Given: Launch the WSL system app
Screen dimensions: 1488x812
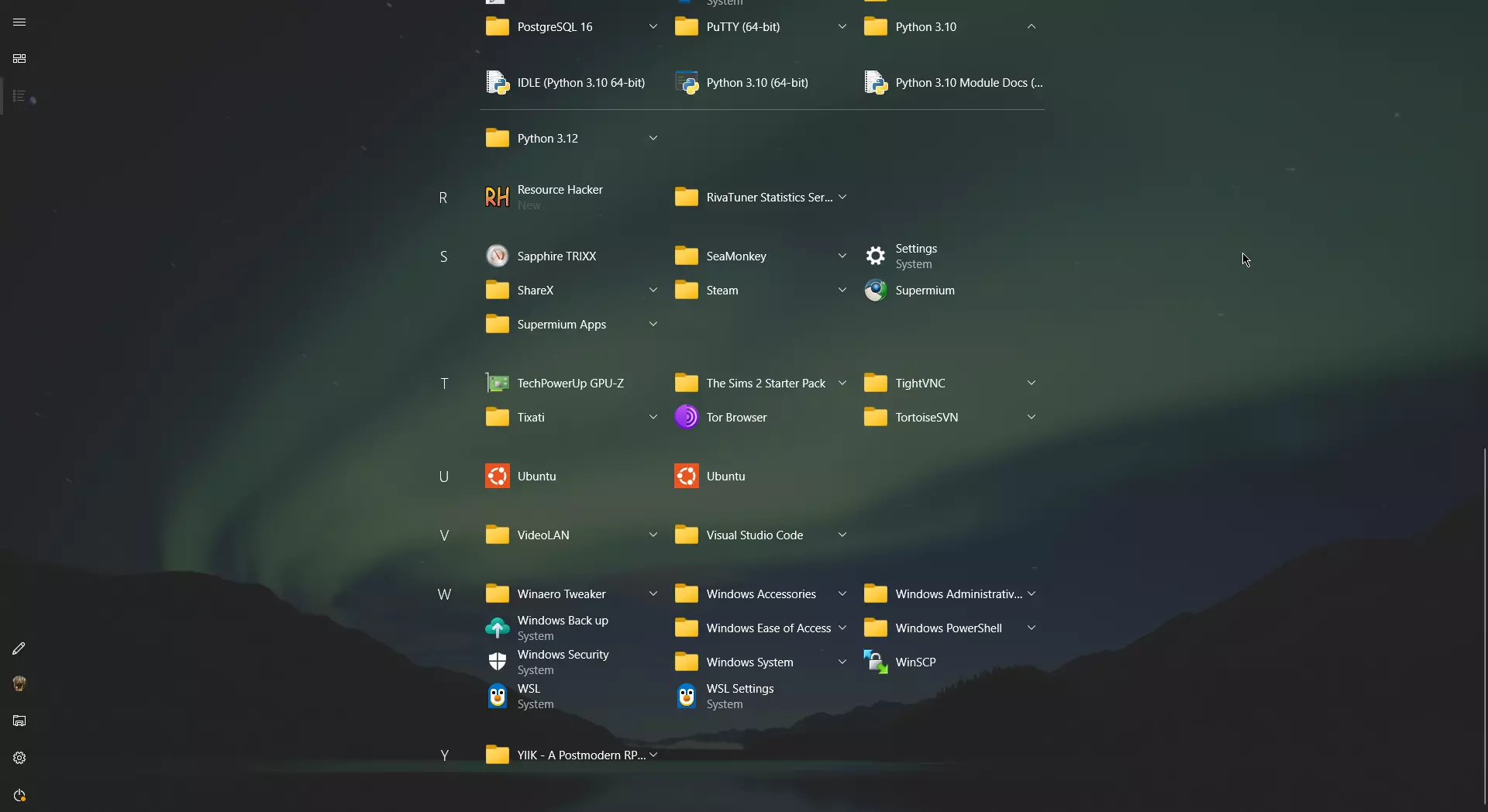Looking at the screenshot, I should pos(572,696).
